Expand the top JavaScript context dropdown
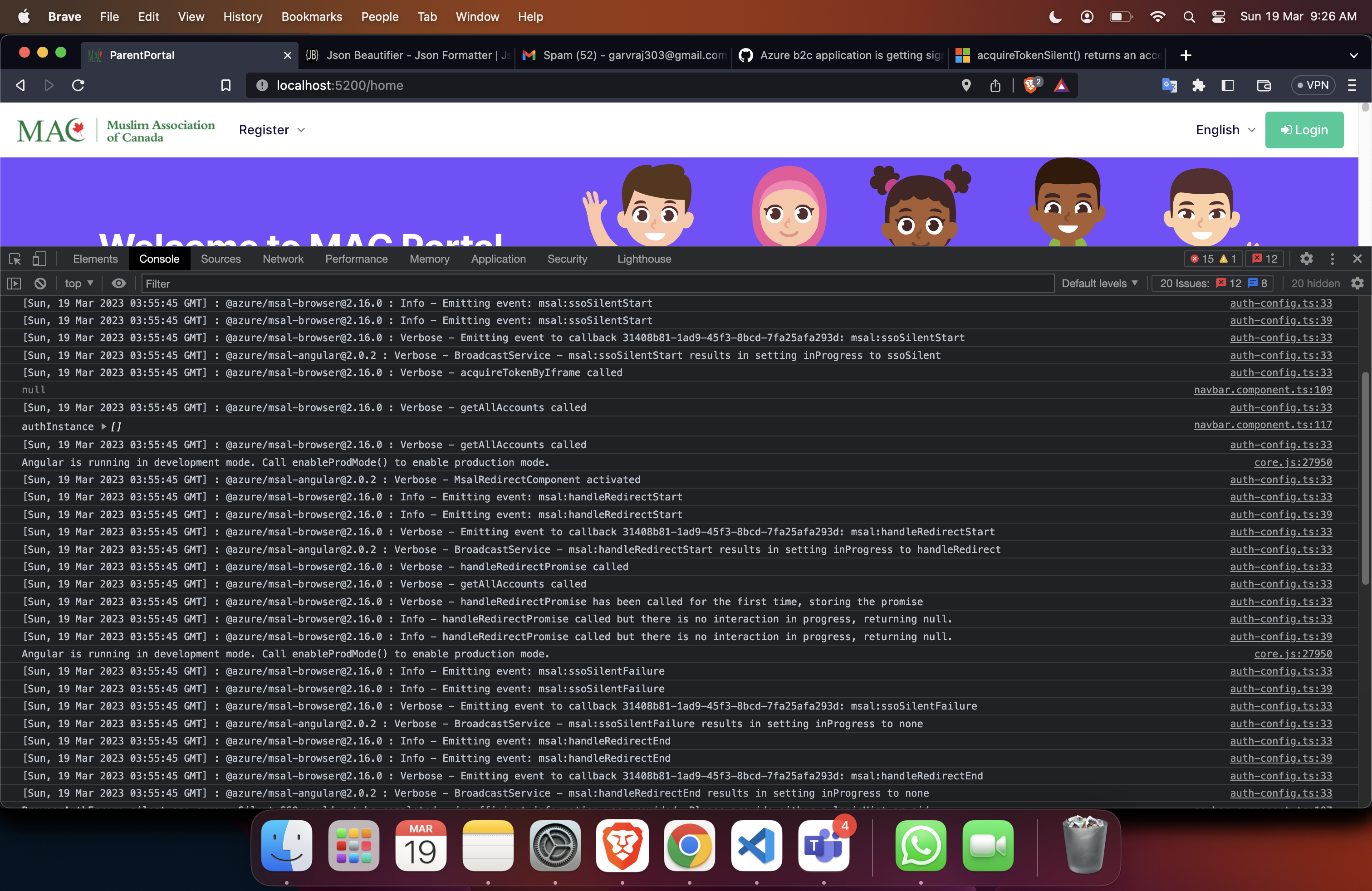The image size is (1372, 891). coord(79,283)
